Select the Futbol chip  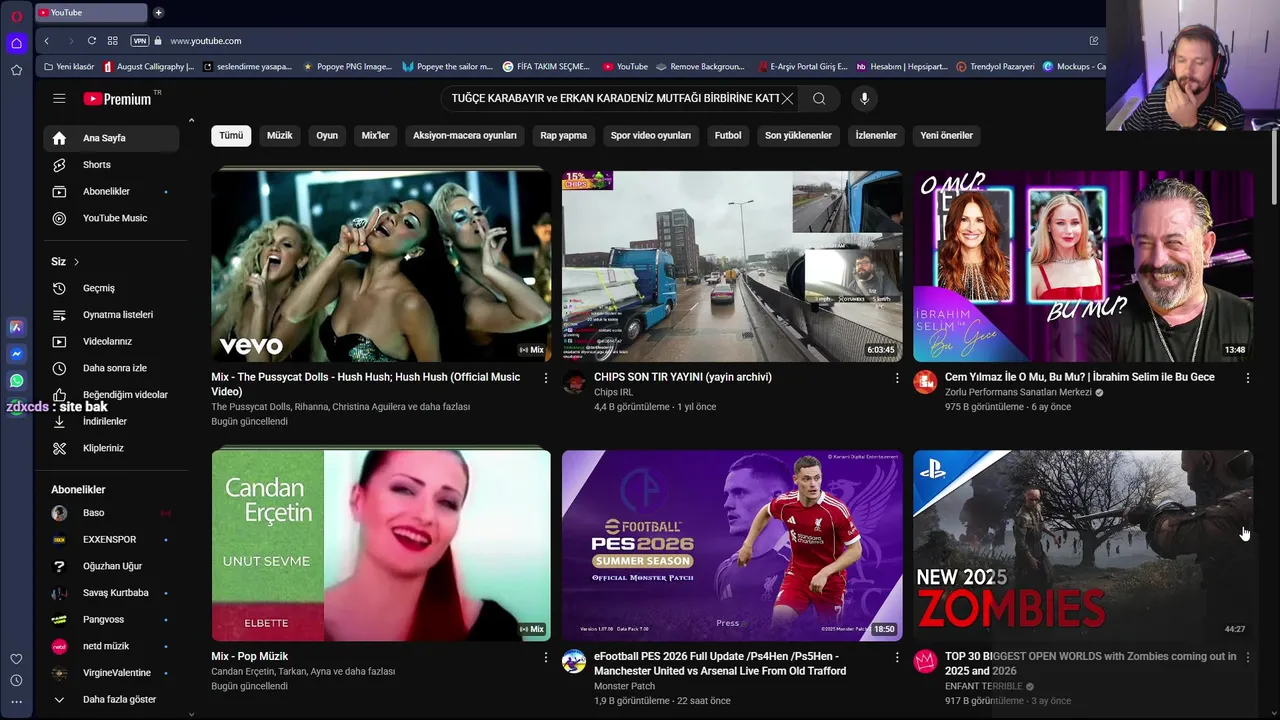coord(728,135)
